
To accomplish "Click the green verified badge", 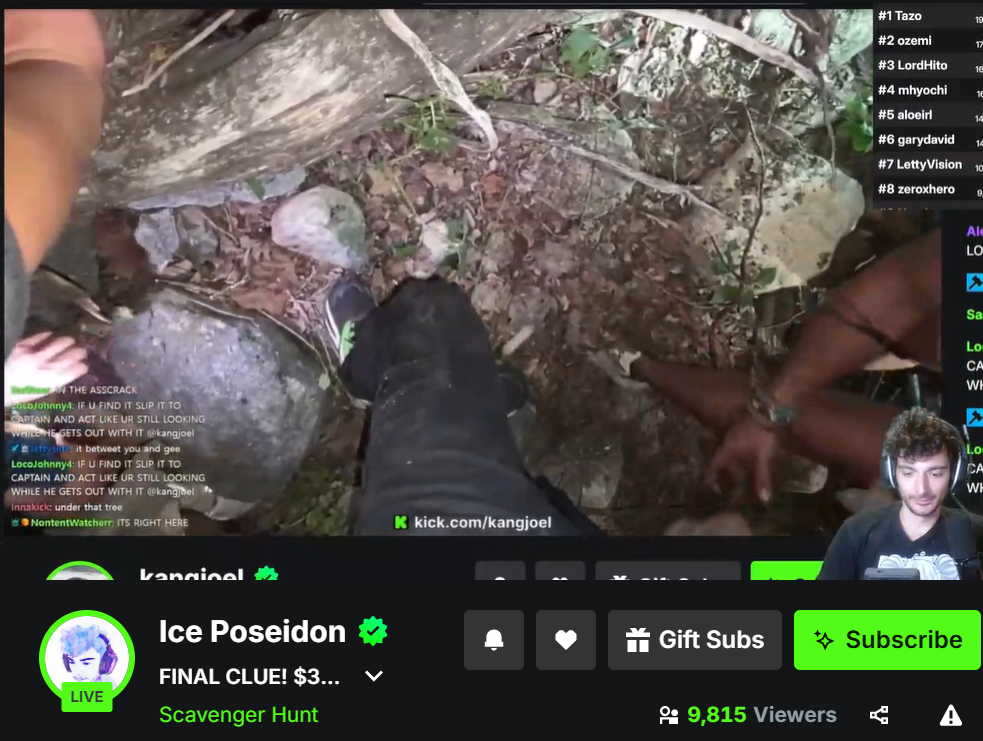I will [x=373, y=631].
